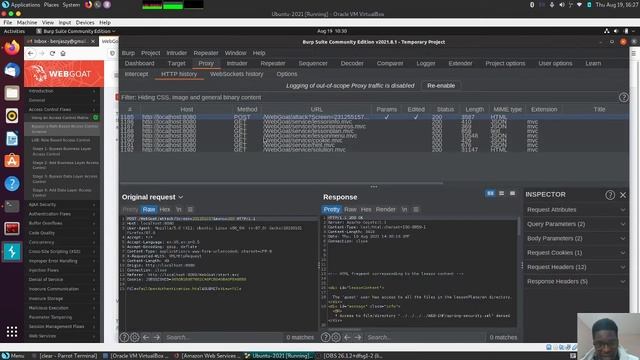
Task: Expand Request Headers (12) section
Action: tap(576, 267)
